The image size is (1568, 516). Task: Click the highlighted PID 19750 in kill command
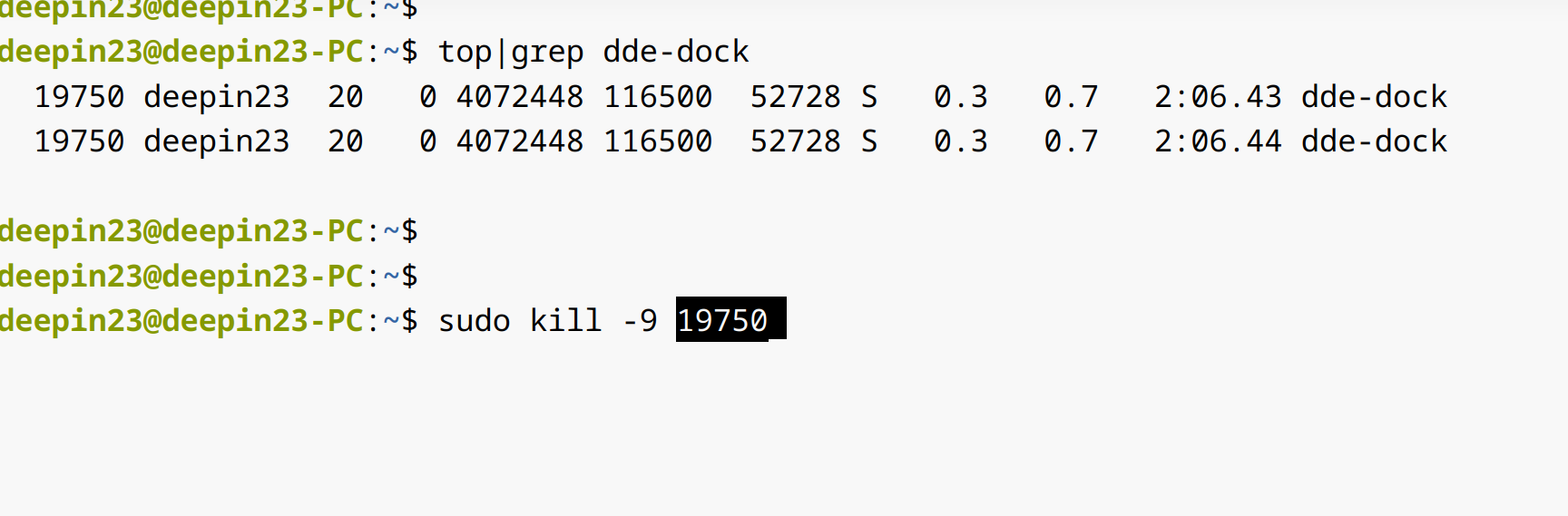coord(722,320)
